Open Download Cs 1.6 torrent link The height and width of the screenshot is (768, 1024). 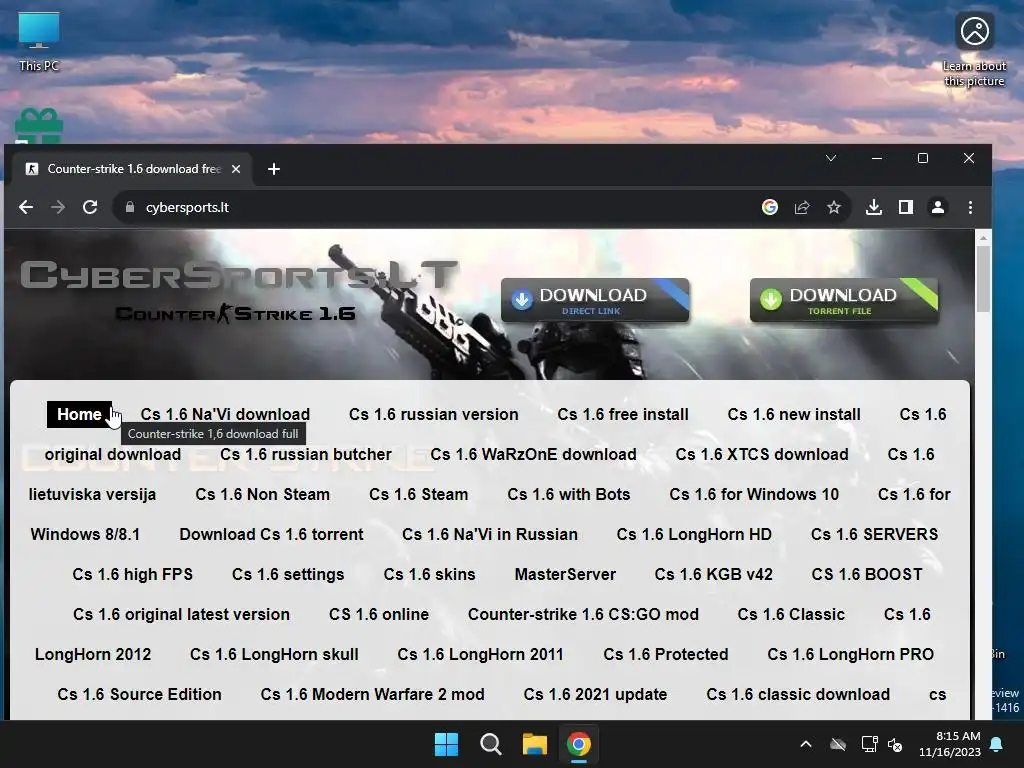pyautogui.click(x=272, y=534)
